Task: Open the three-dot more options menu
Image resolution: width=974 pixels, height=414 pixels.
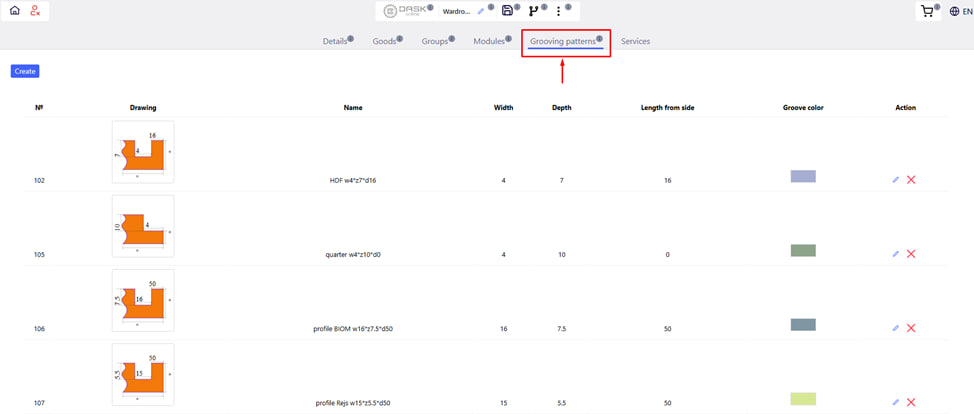Action: 558,12
